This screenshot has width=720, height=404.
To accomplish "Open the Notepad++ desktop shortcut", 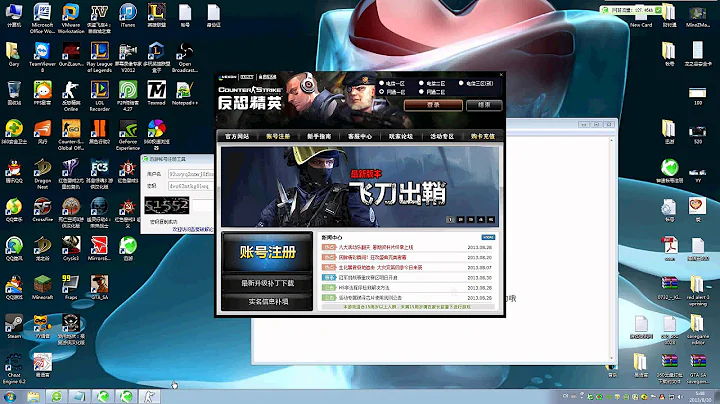I will [x=185, y=91].
